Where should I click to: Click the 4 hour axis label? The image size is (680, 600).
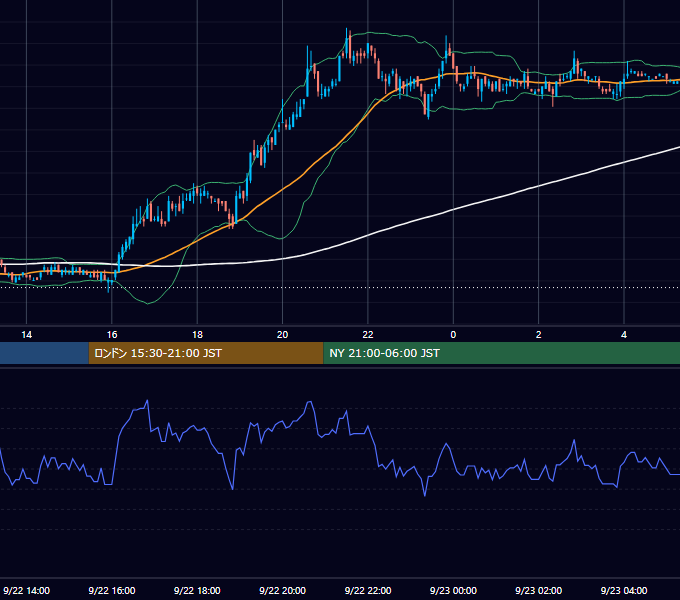tap(624, 335)
